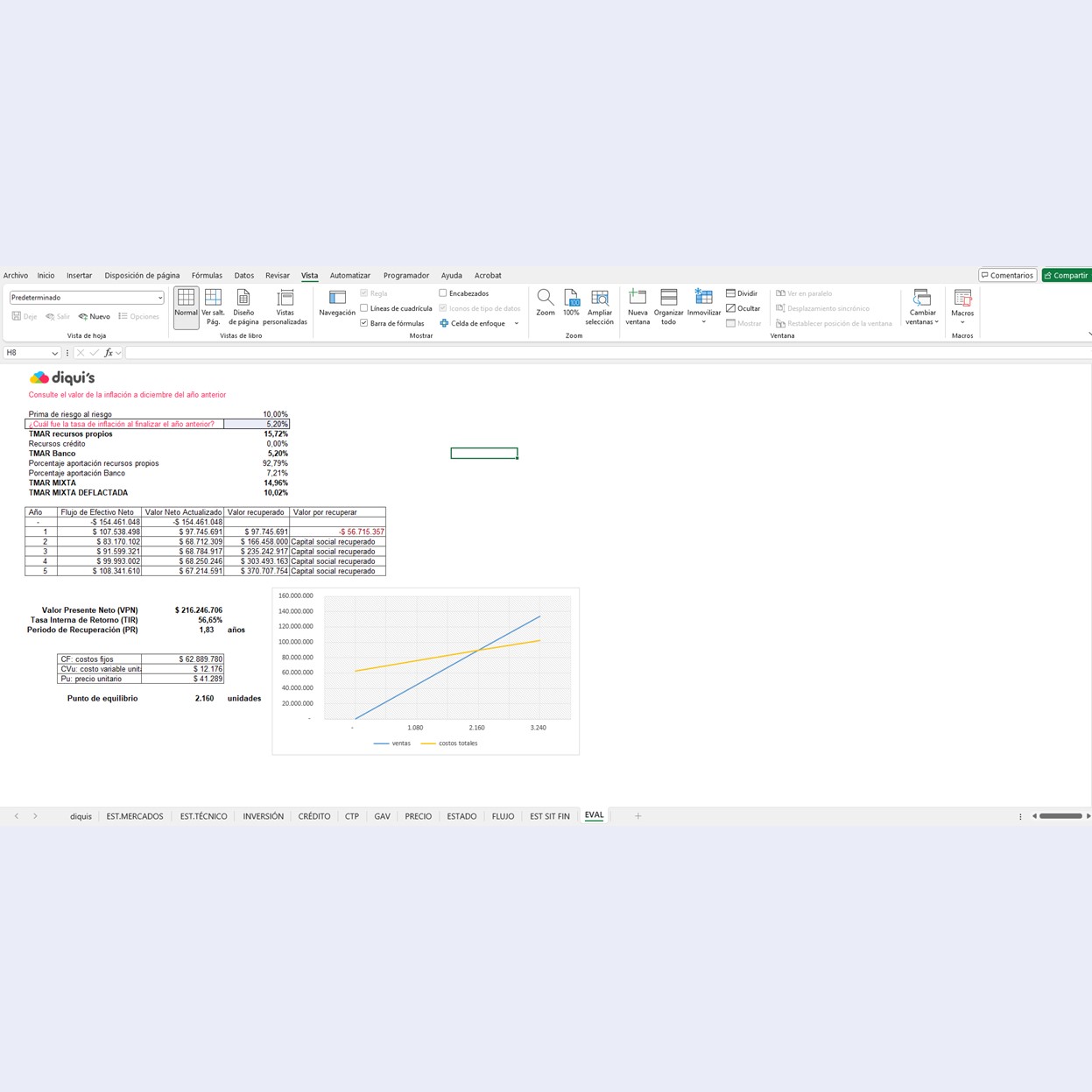Image resolution: width=1092 pixels, height=1092 pixels.
Task: Enable the Líneas de cuadrícula checkbox
Action: tap(364, 308)
